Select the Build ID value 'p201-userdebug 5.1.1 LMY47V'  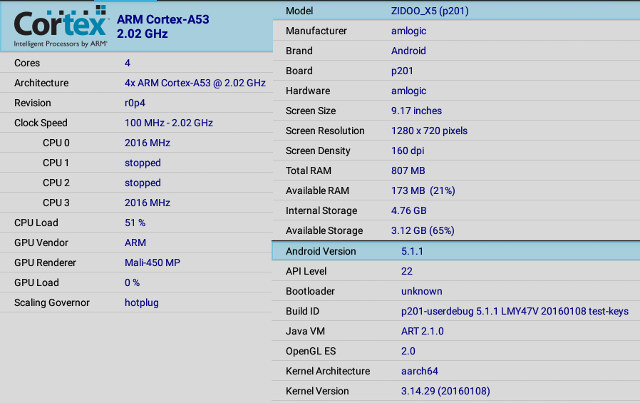pos(470,311)
